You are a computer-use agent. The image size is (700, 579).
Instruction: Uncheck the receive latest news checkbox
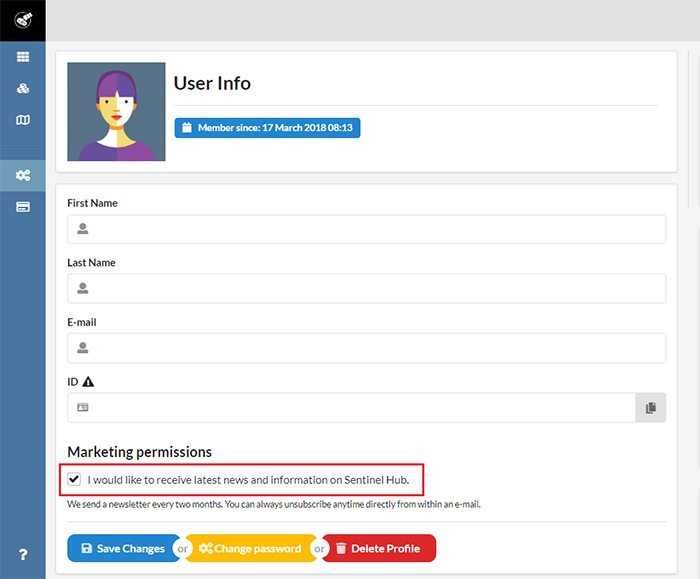tap(74, 479)
